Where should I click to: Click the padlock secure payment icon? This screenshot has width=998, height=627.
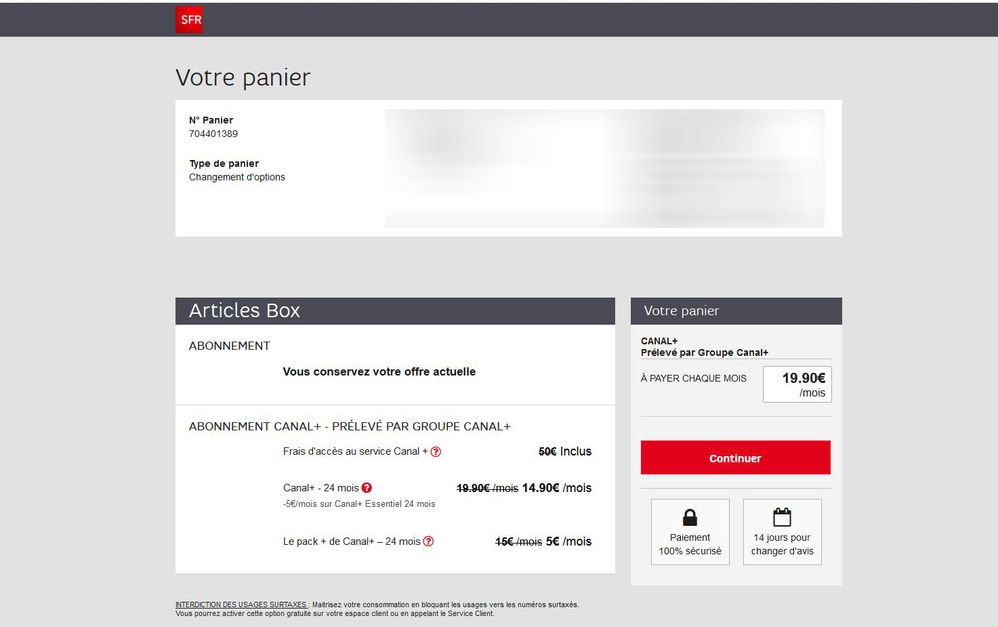[689, 517]
